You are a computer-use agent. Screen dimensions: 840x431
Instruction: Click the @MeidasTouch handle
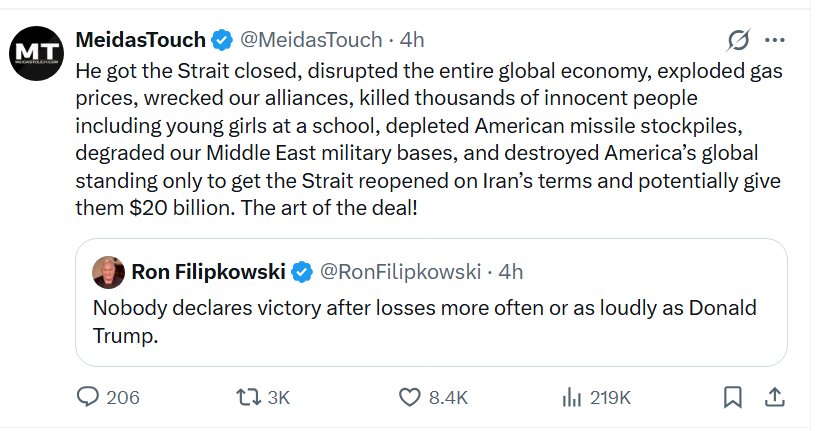311,40
